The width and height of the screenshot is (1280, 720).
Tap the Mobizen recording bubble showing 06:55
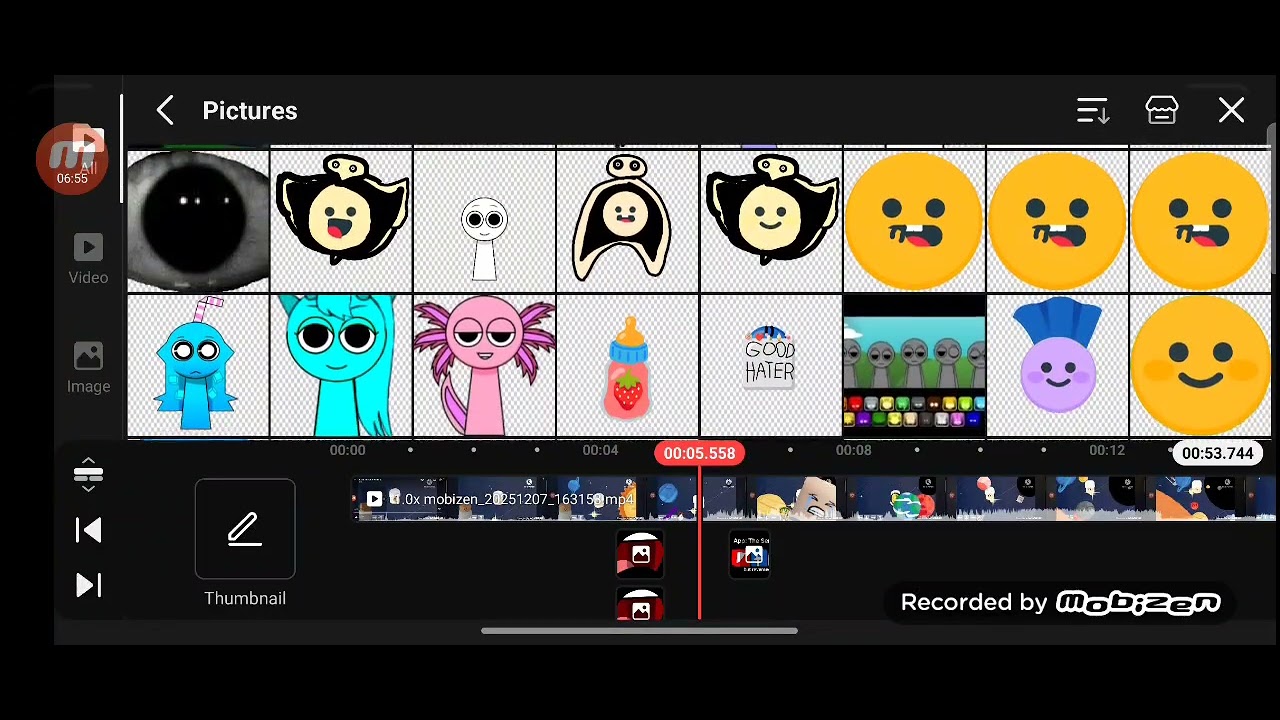pos(72,158)
